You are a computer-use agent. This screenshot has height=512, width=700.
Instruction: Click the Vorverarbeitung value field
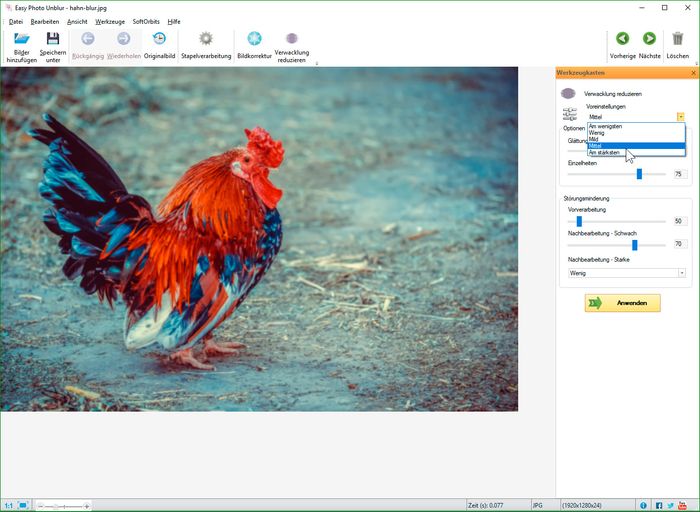[679, 221]
